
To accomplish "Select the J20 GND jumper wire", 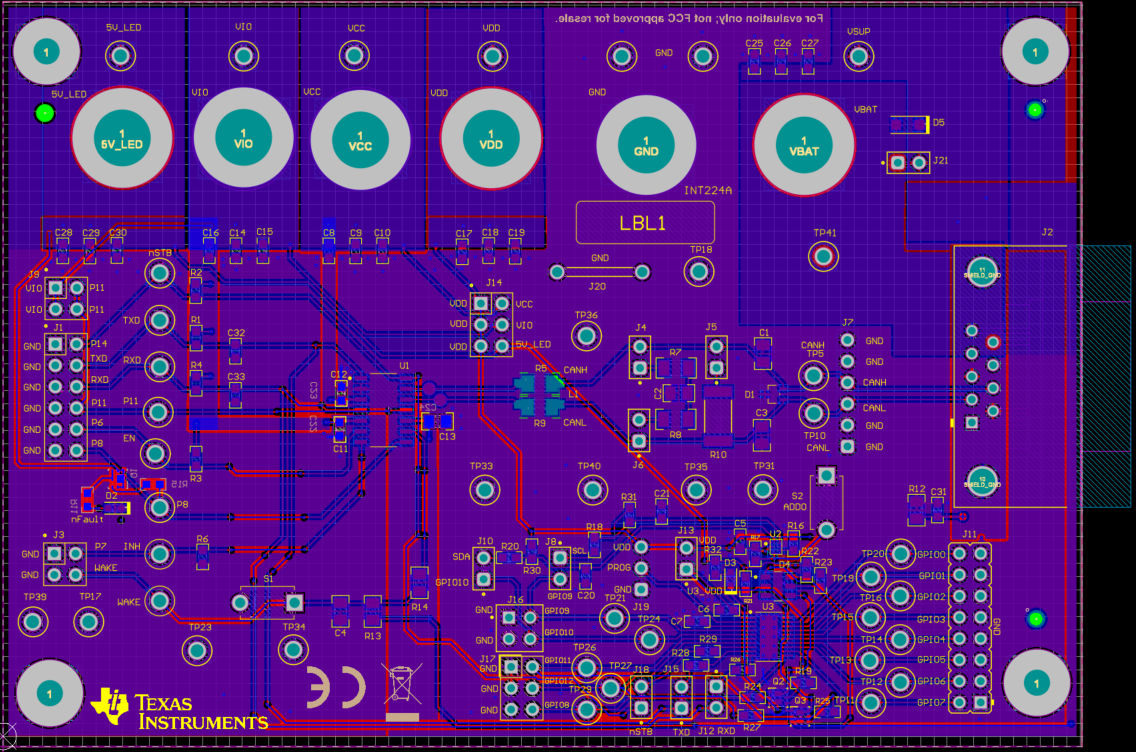I will pos(598,272).
